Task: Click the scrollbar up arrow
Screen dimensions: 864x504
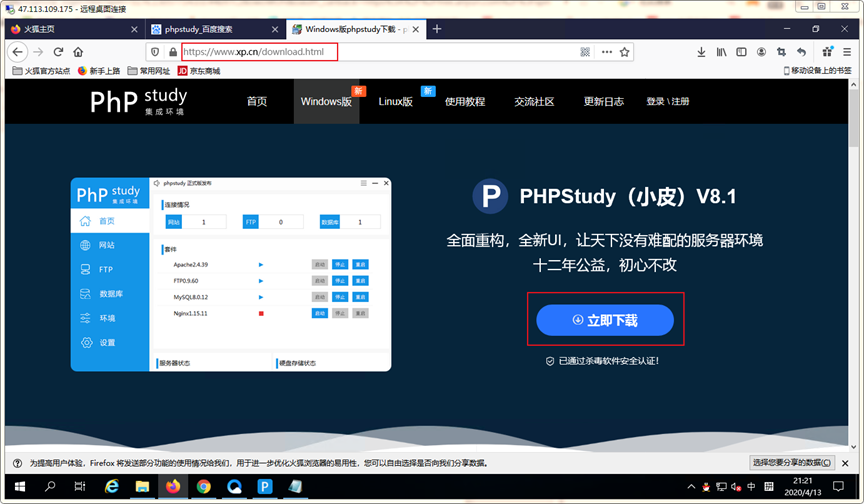Action: (x=854, y=85)
